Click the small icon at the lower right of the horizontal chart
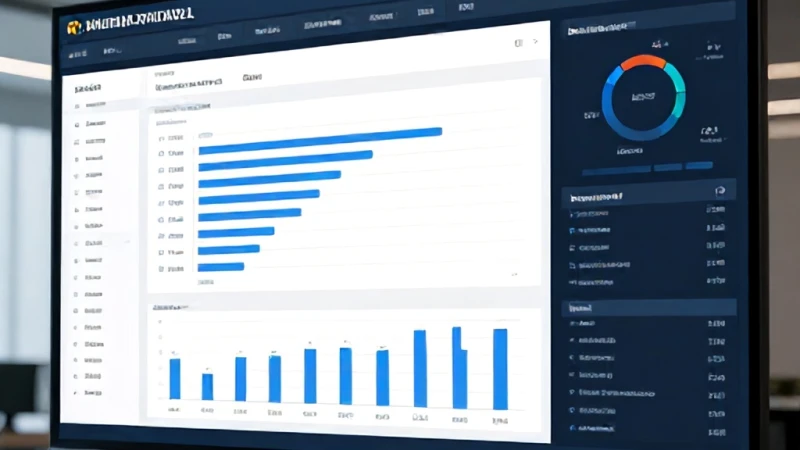The height and width of the screenshot is (450, 800). (514, 274)
